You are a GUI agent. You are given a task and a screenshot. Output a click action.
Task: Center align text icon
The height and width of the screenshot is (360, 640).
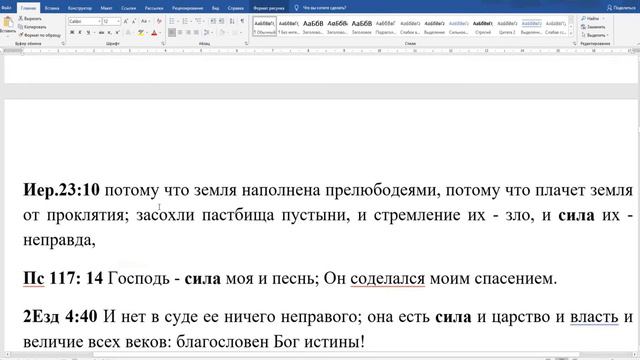[x=180, y=32]
